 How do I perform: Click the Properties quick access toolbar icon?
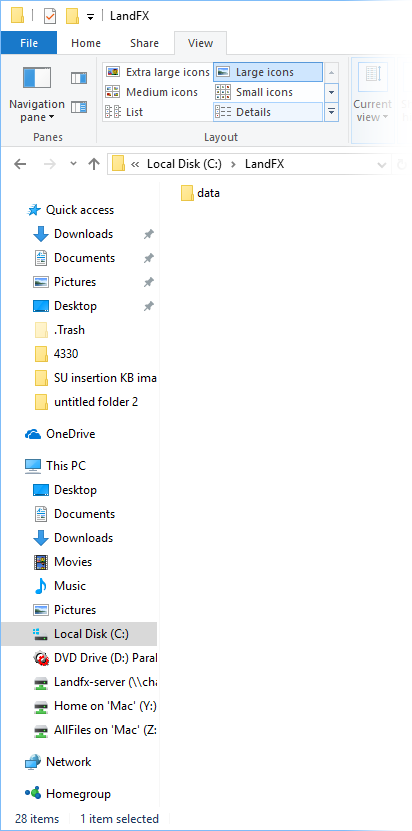click(x=49, y=15)
